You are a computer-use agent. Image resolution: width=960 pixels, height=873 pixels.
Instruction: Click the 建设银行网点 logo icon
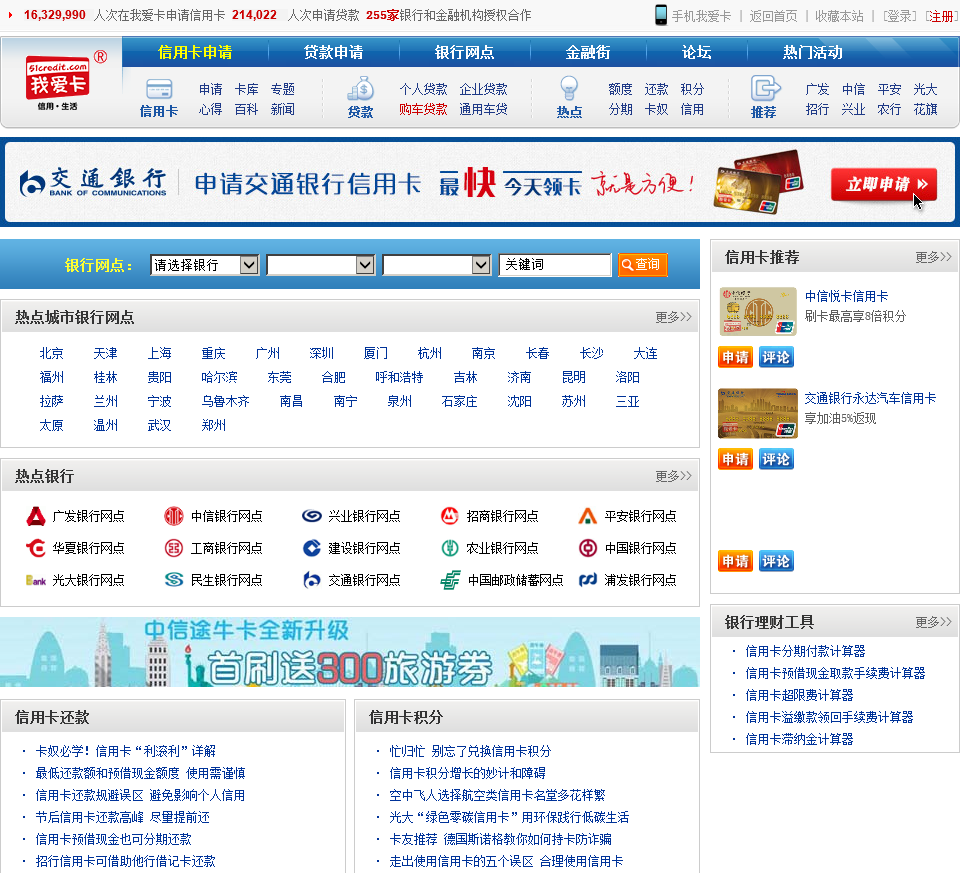[x=312, y=548]
